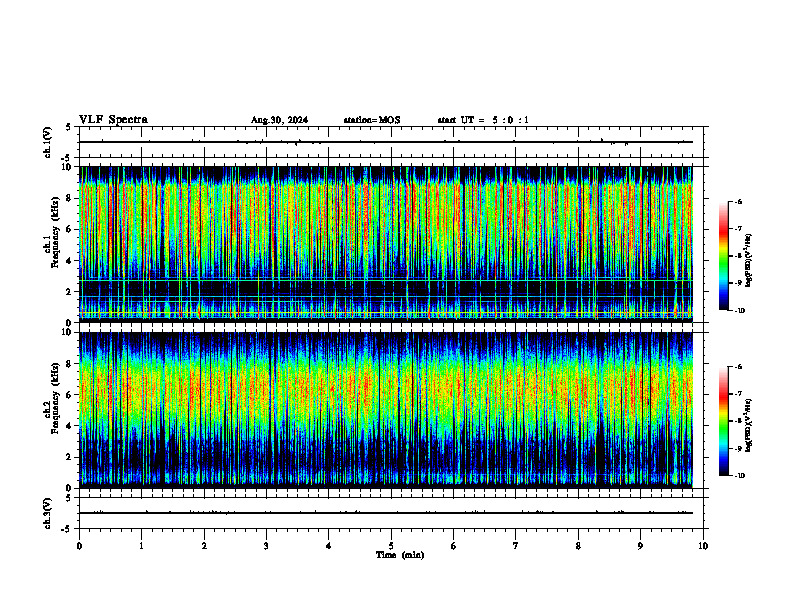Click the ch.1 spectrogram color bar
The width and height of the screenshot is (792, 612).
click(x=724, y=256)
